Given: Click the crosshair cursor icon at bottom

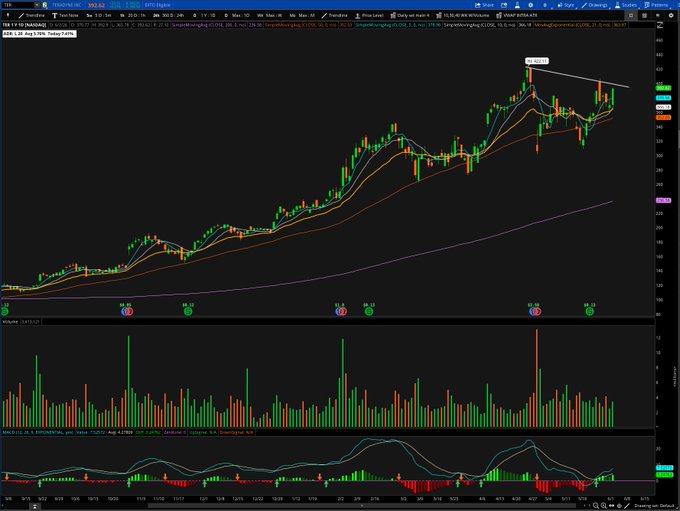Looking at the screenshot, I should click(x=619, y=506).
